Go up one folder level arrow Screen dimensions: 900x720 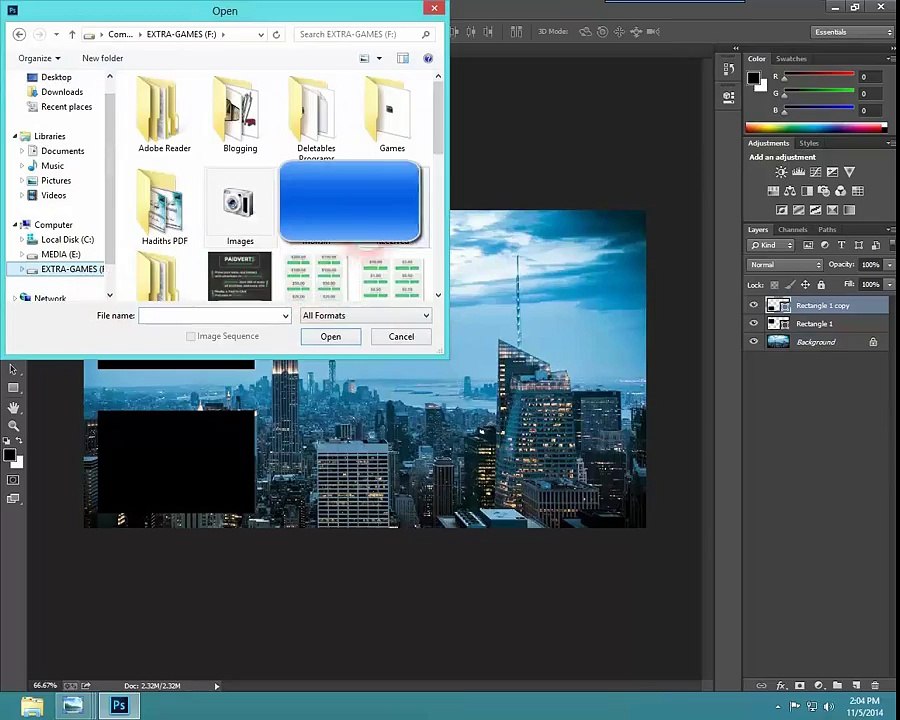(x=72, y=34)
